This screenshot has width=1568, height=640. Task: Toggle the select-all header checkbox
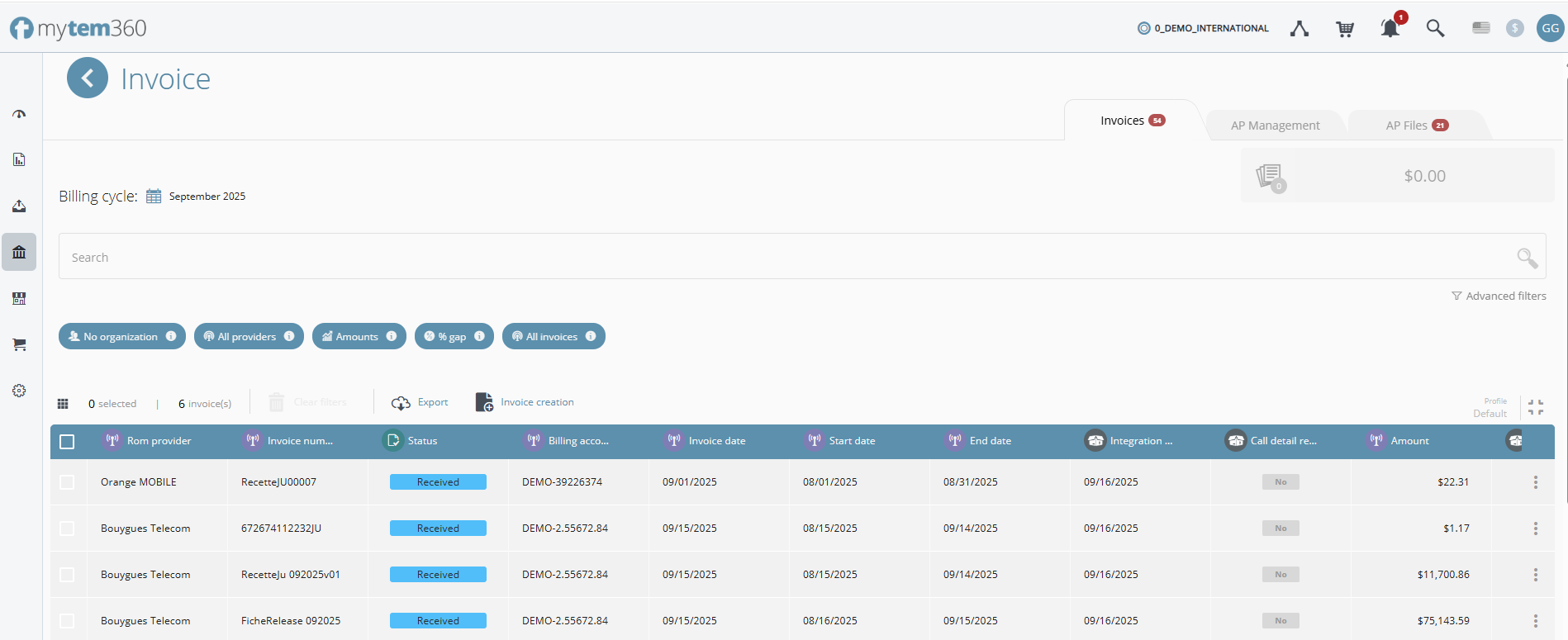point(68,442)
